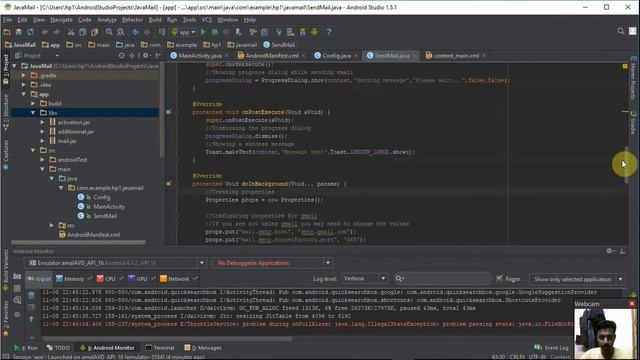Click the Paste toolbar icon
640x360 pixels.
[94, 32]
